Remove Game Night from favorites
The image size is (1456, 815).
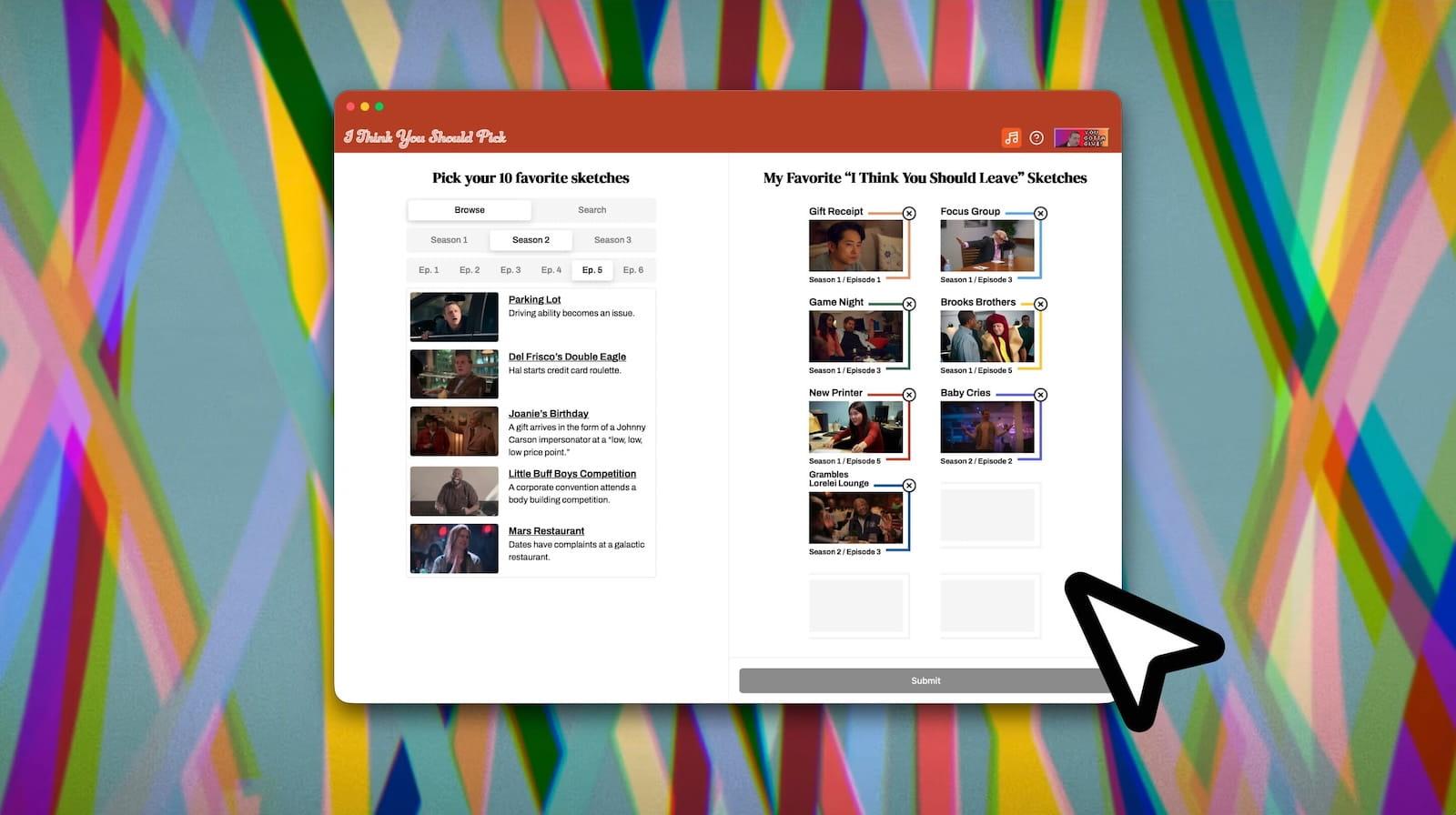[x=909, y=304]
